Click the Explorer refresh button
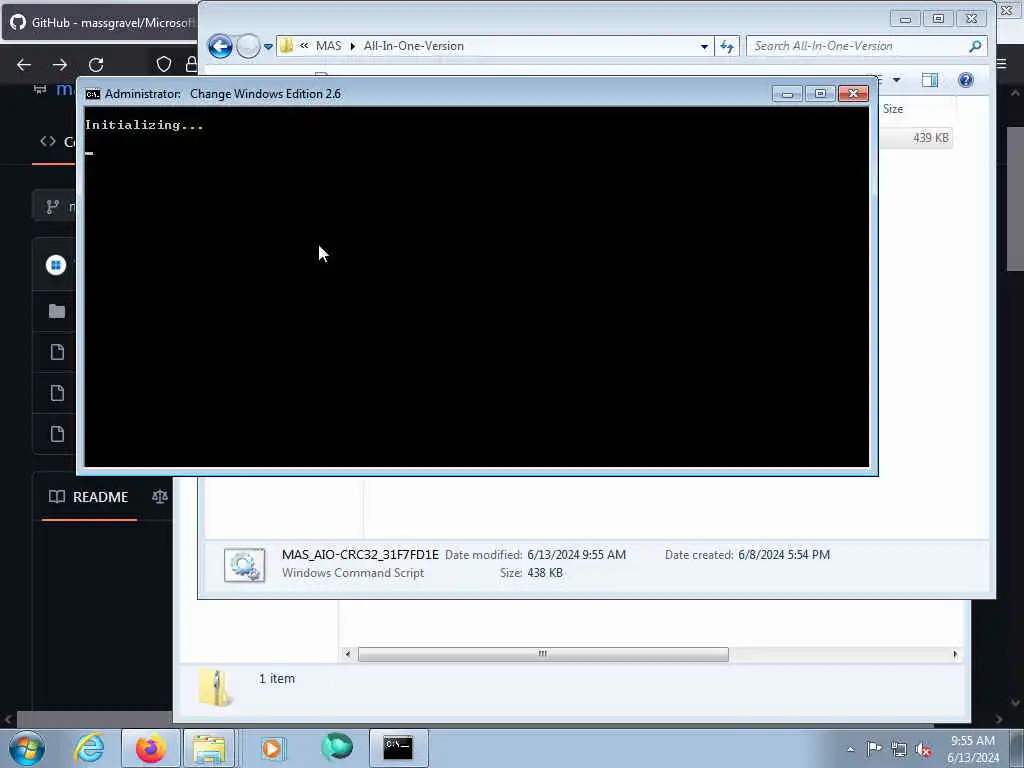The height and width of the screenshot is (768, 1024). 727,46
